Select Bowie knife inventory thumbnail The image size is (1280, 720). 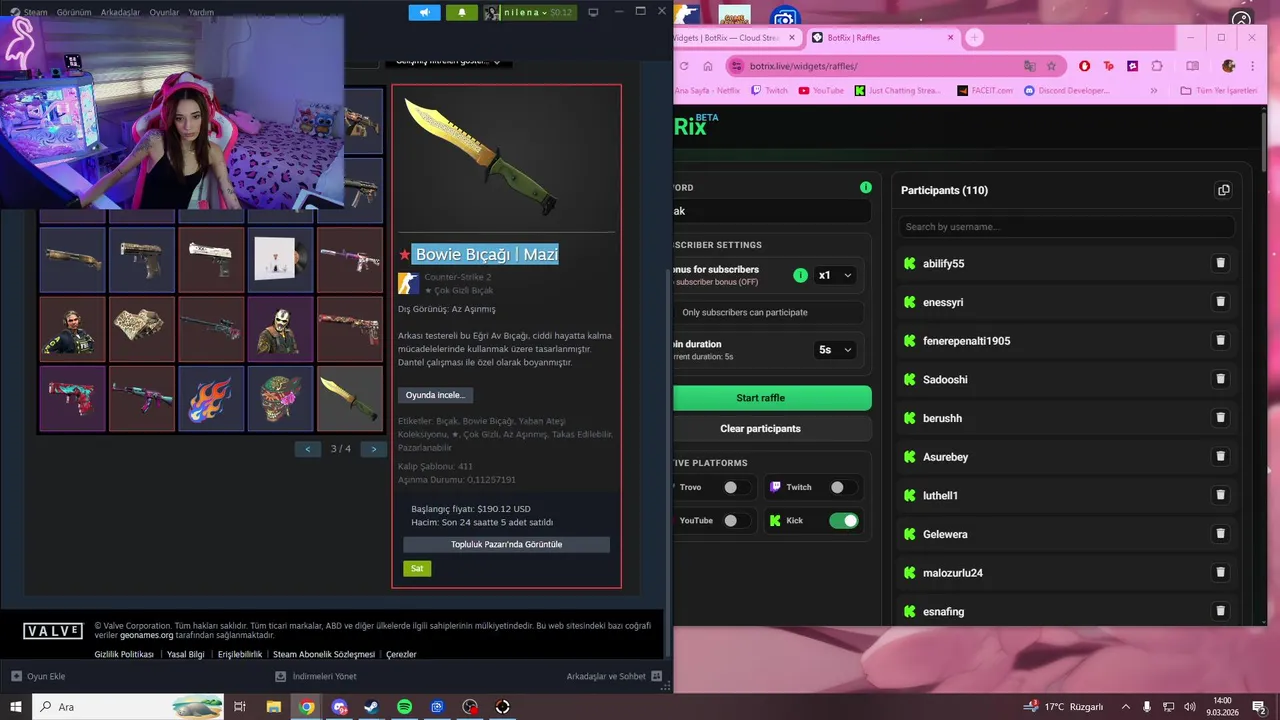click(350, 399)
